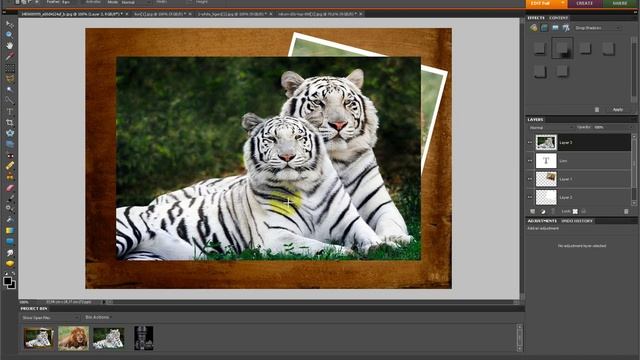Show All effects in Effects panel
The image size is (640, 360).
pyautogui.click(x=566, y=28)
